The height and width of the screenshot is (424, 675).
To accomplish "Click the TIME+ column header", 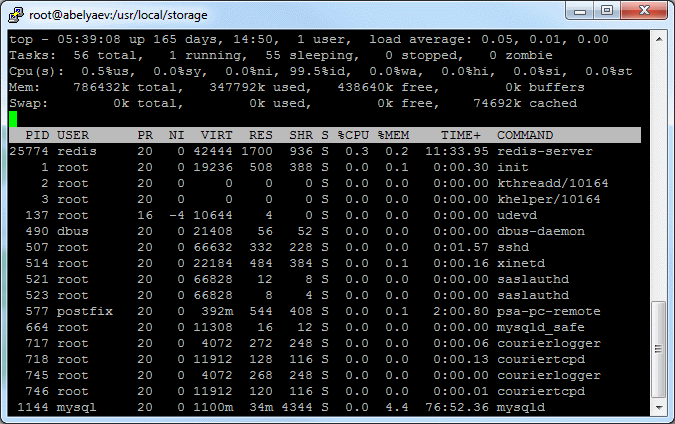I will (x=461, y=135).
